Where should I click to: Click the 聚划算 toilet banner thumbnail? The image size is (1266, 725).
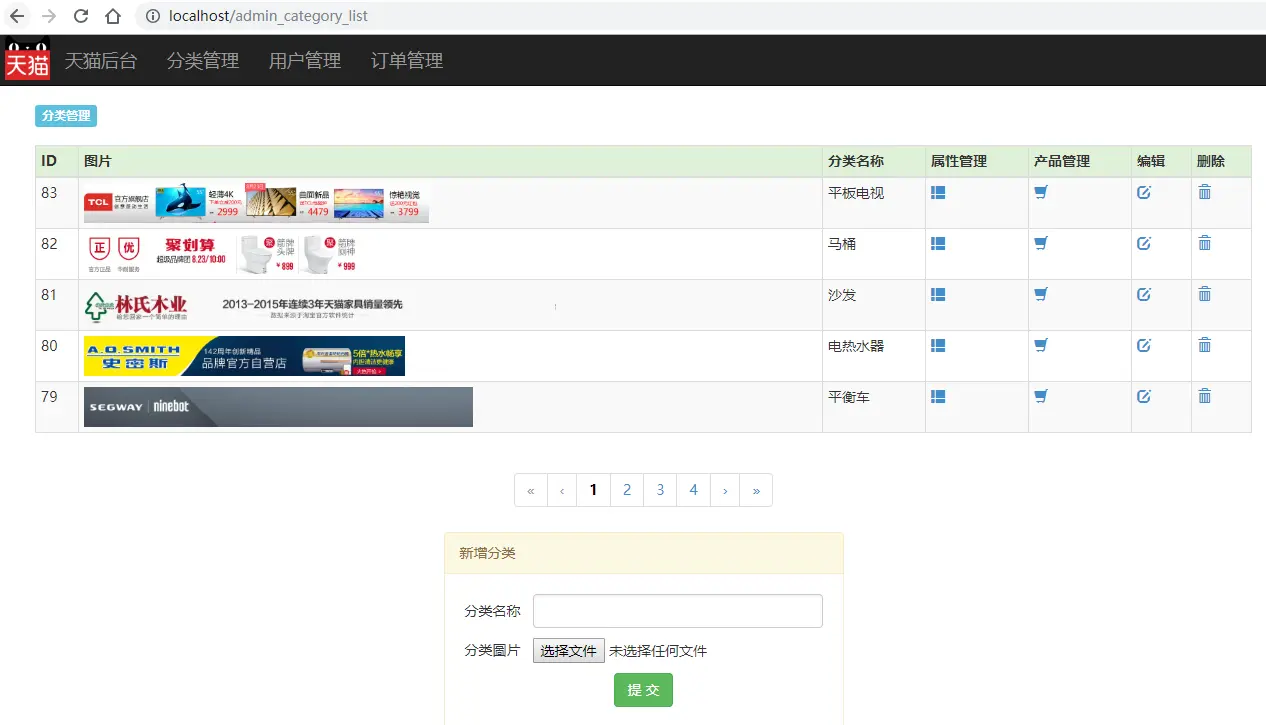coord(222,254)
